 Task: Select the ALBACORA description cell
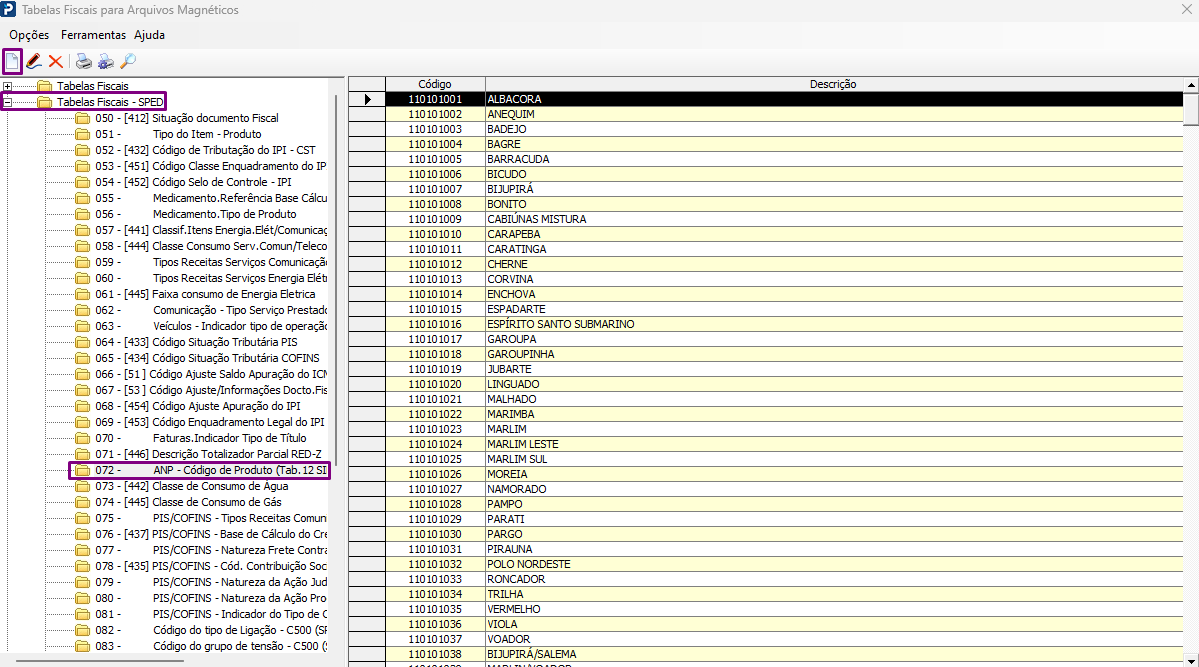(x=834, y=99)
